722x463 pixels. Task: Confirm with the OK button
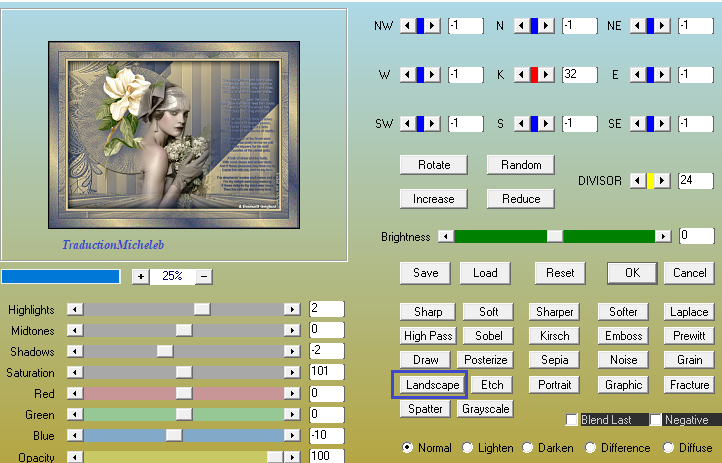coord(632,273)
